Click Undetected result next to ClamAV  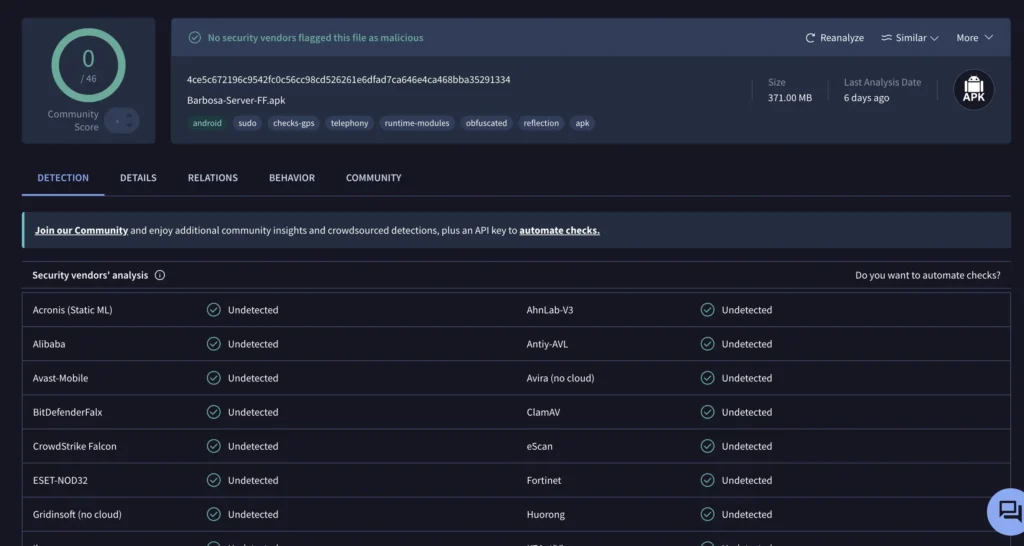click(746, 411)
